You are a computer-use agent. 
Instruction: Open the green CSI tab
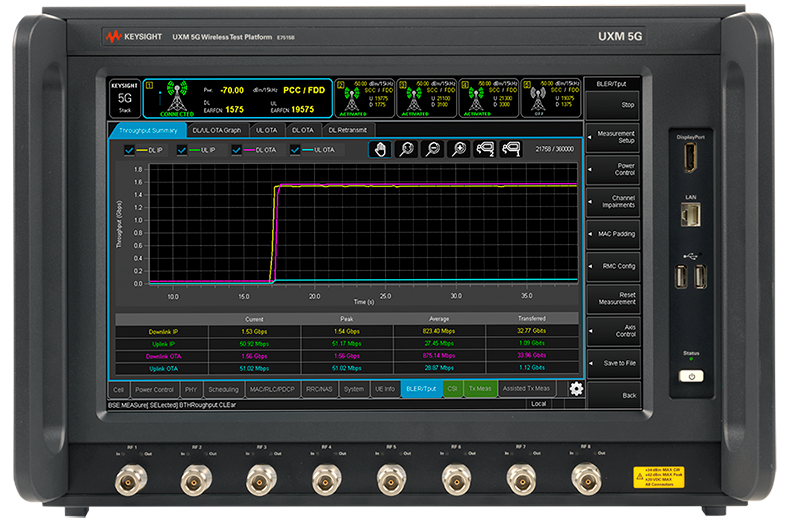coord(453,389)
